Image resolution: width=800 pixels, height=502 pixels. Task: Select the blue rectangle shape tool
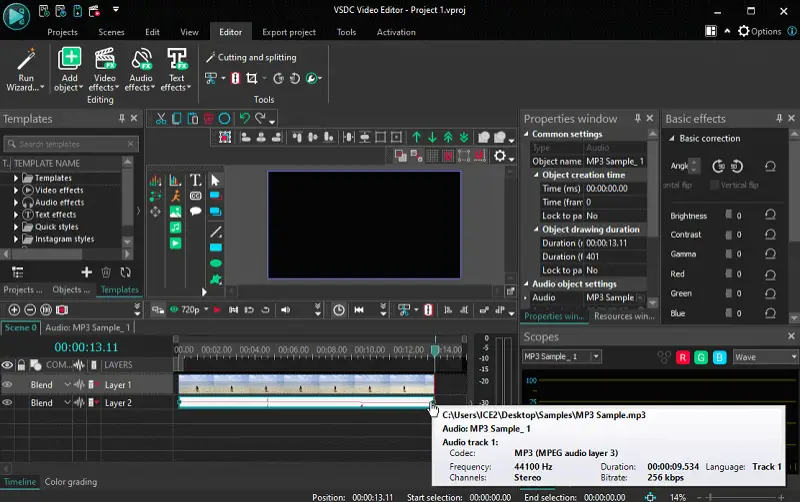point(216,247)
